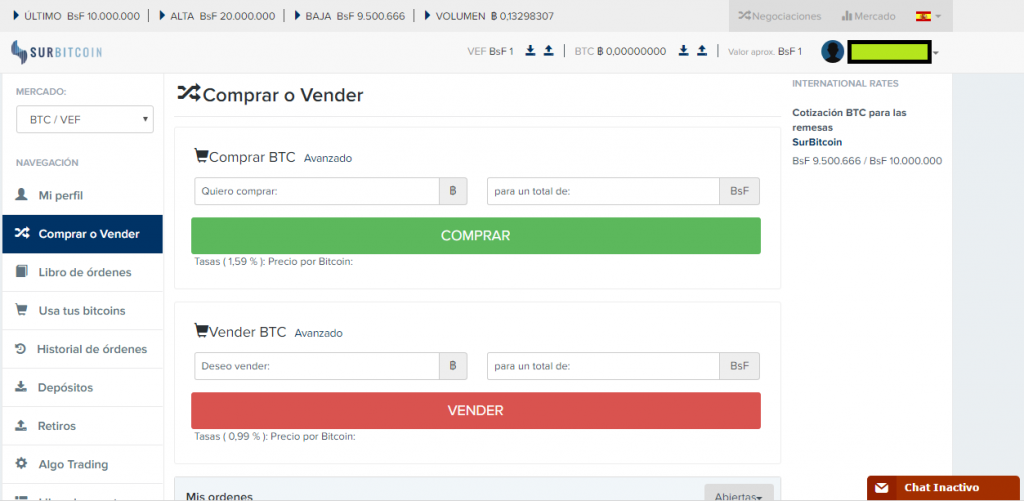Click the VEF withdraw upload icon

549,51
